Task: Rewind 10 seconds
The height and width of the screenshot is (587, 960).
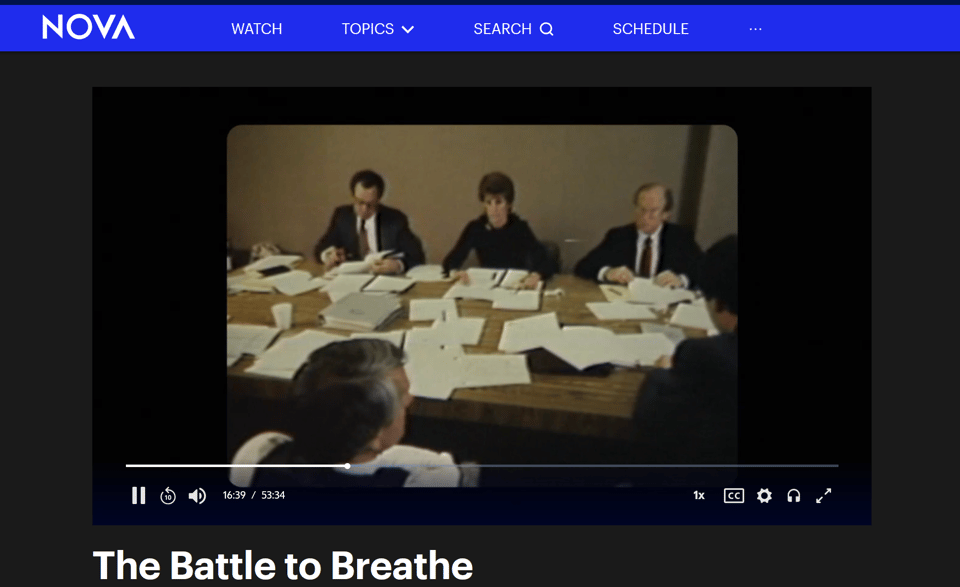Action: (168, 495)
